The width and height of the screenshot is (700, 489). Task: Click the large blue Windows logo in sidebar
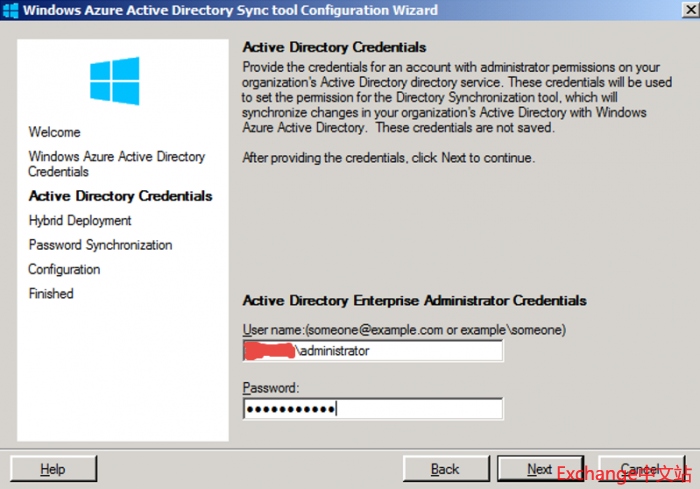(114, 81)
